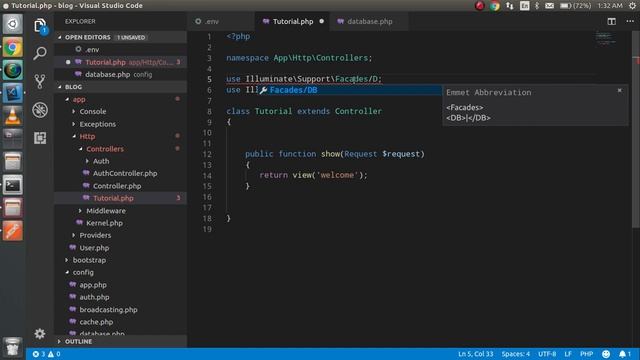Open database.php config in Open Editors
The width and height of the screenshot is (640, 360).
[121, 74]
